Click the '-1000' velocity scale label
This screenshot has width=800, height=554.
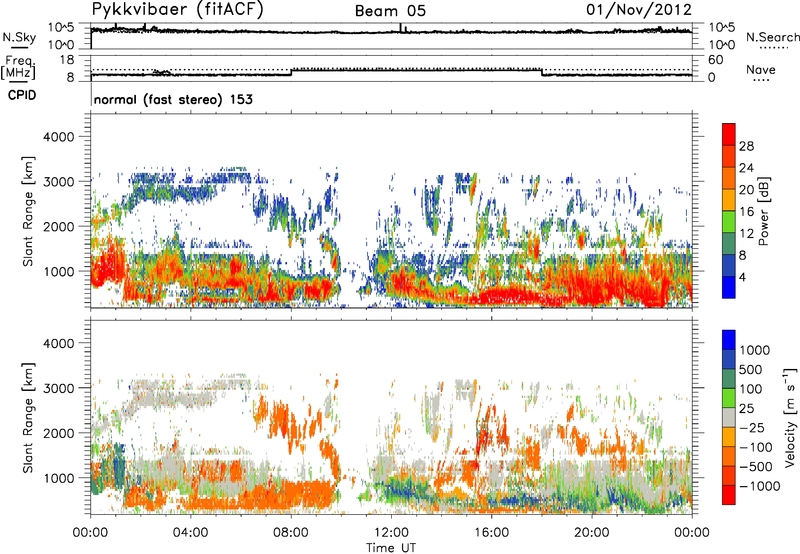[759, 486]
